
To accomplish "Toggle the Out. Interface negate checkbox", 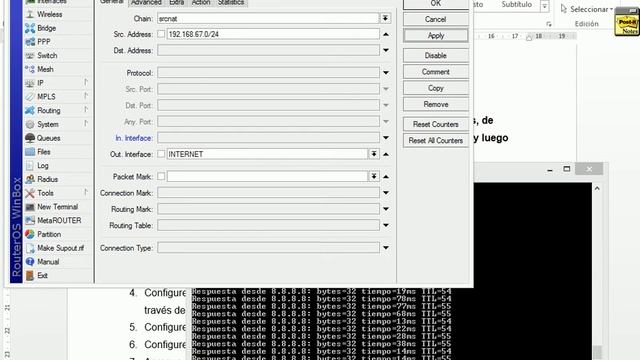I will point(161,154).
